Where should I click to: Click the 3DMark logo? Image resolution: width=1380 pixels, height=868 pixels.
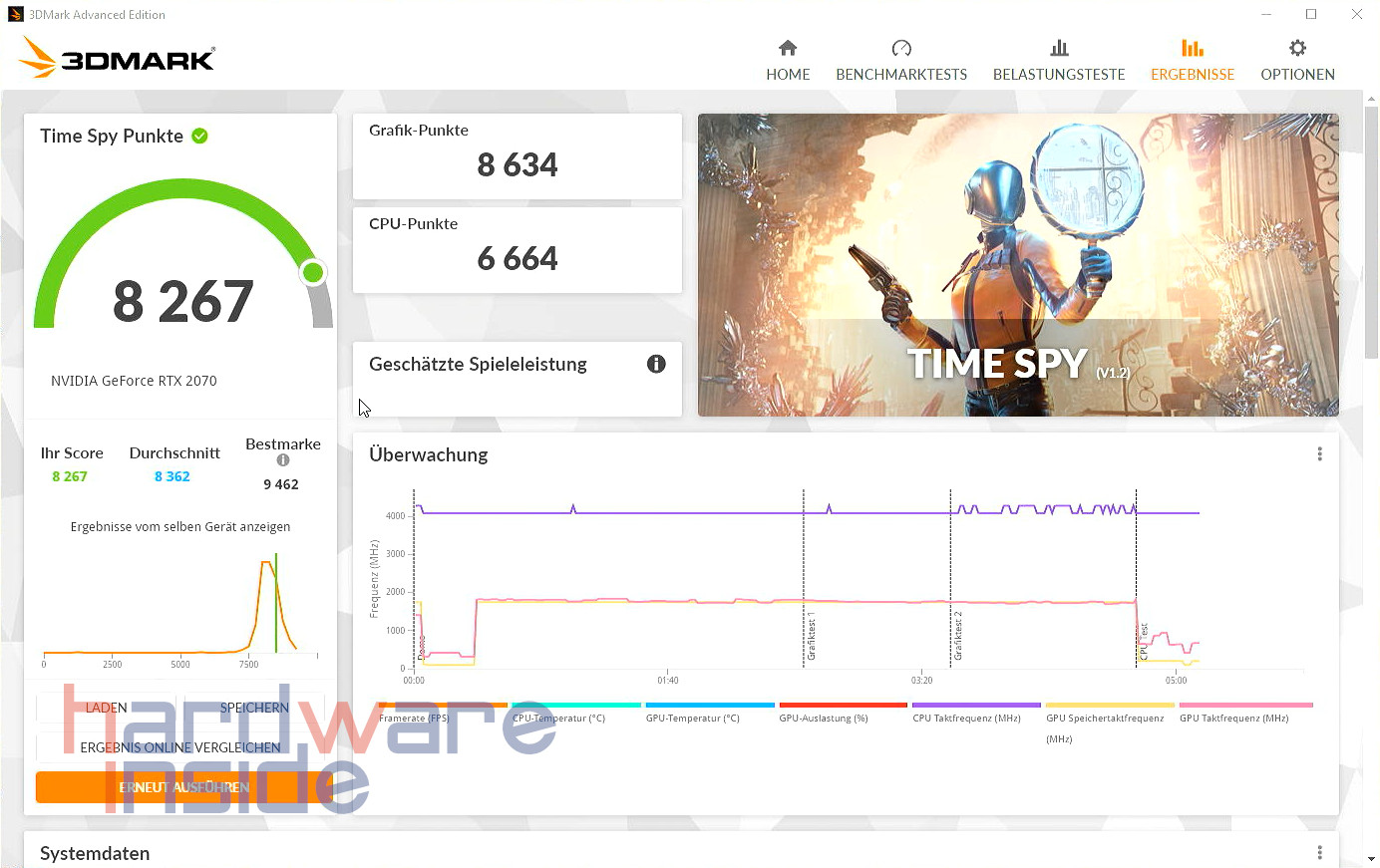coord(117,59)
